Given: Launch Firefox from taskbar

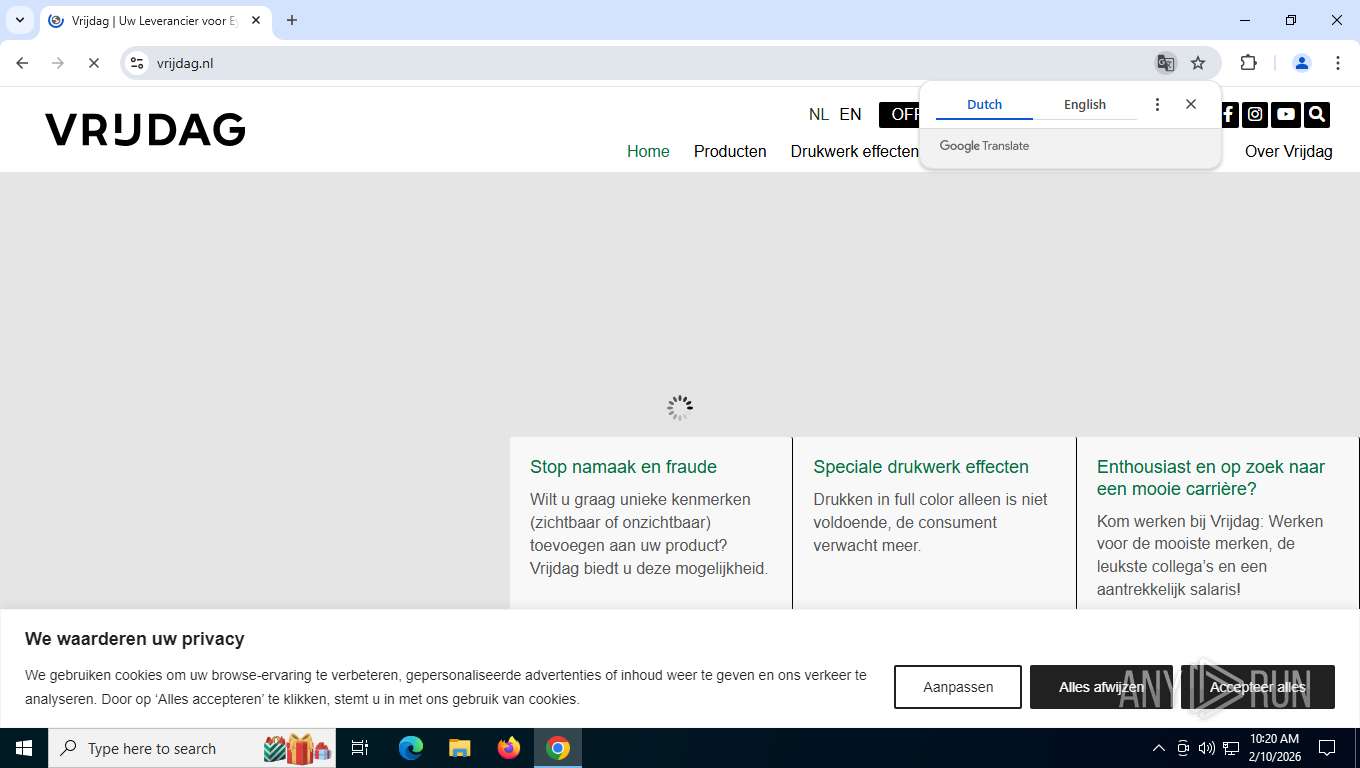Looking at the screenshot, I should (x=509, y=748).
